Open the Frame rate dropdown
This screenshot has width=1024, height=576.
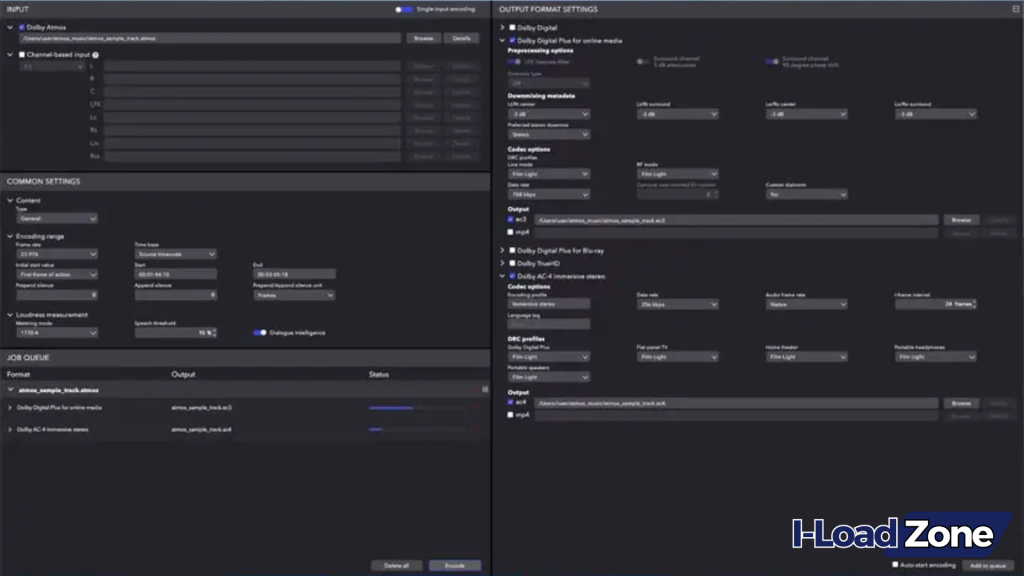click(x=56, y=254)
